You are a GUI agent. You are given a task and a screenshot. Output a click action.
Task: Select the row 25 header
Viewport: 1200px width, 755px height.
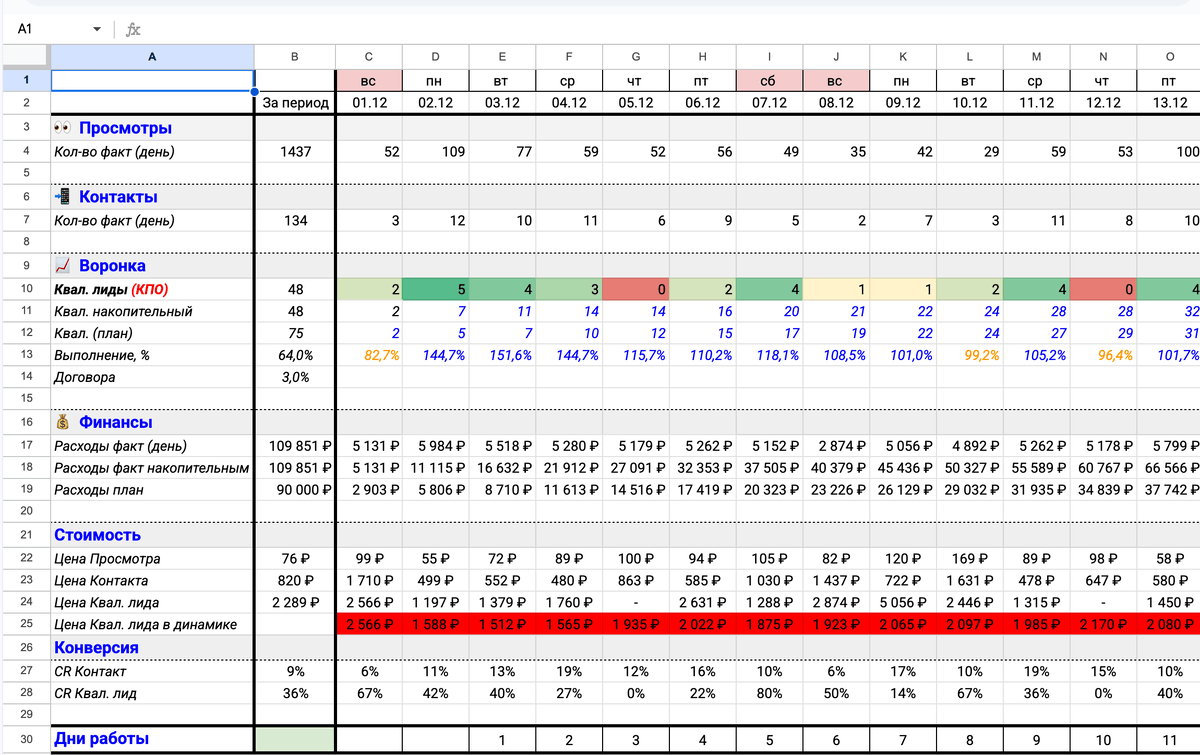[25, 625]
